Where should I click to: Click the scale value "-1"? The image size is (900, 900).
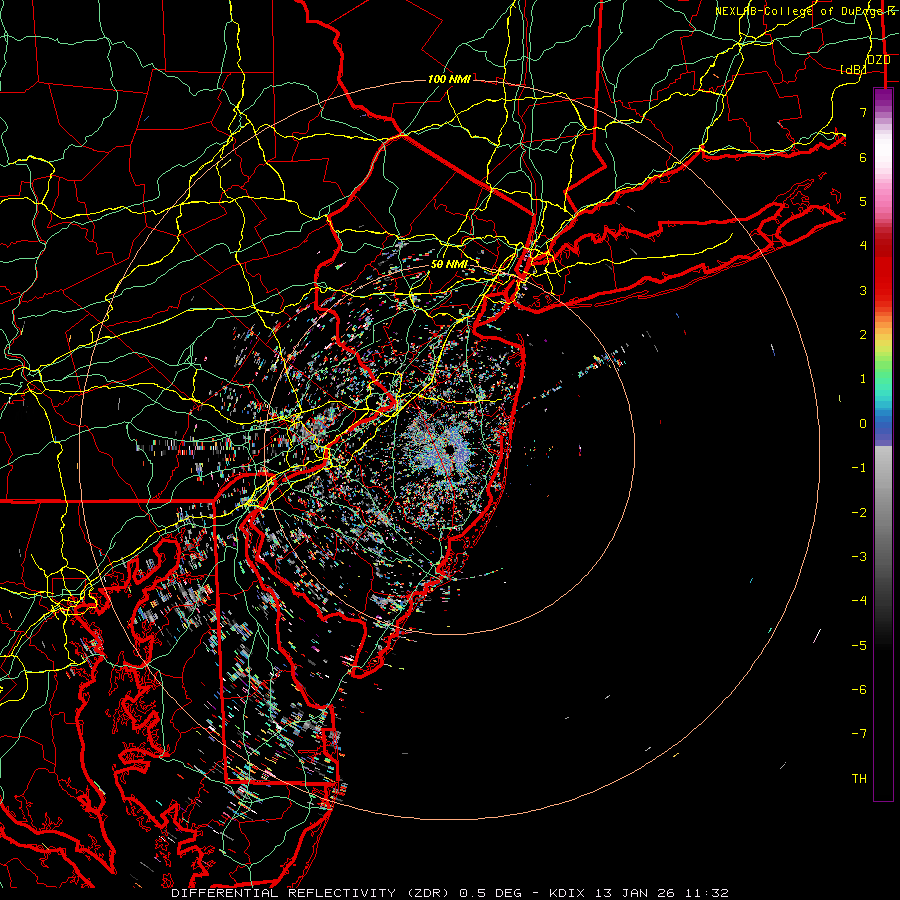tap(859, 468)
